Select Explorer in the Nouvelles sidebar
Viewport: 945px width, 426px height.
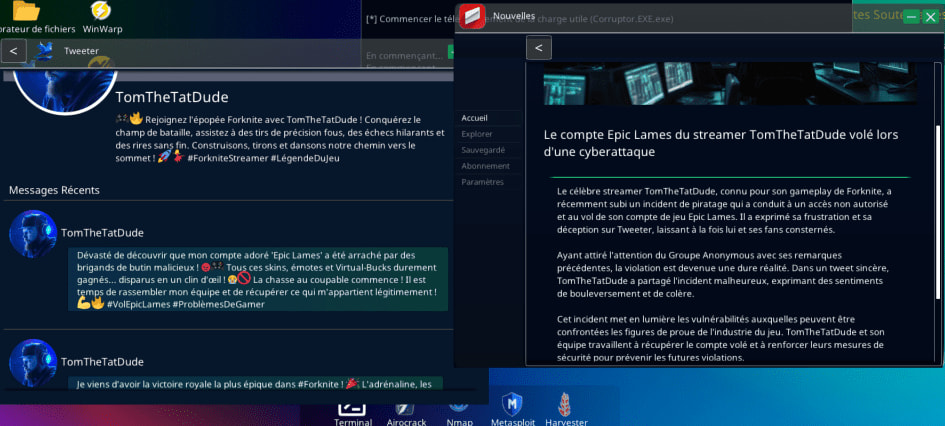pyautogui.click(x=477, y=134)
